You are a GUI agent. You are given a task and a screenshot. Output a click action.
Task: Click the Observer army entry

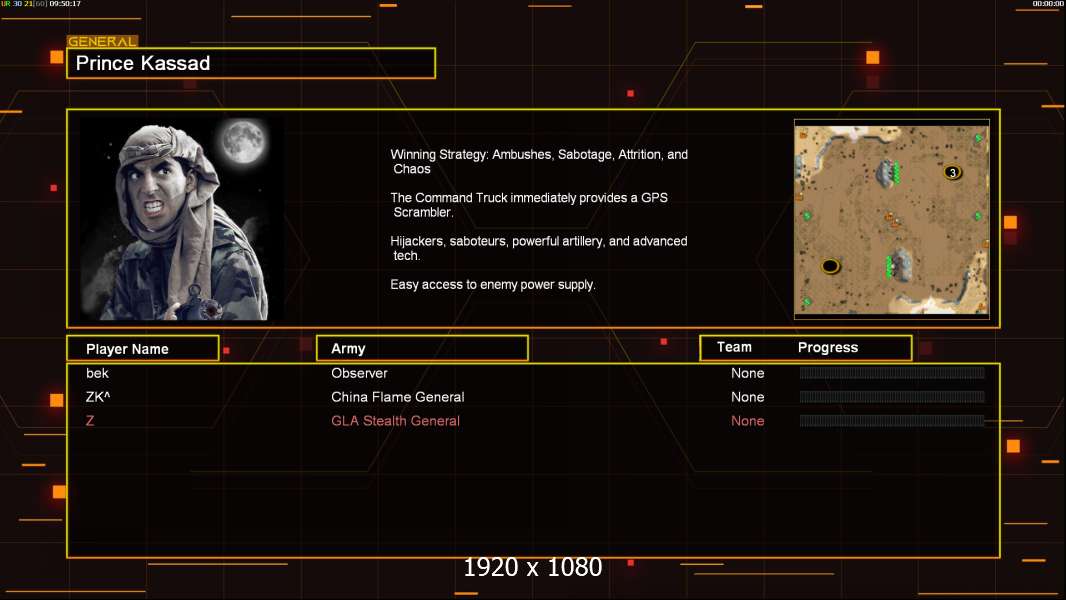[359, 373]
